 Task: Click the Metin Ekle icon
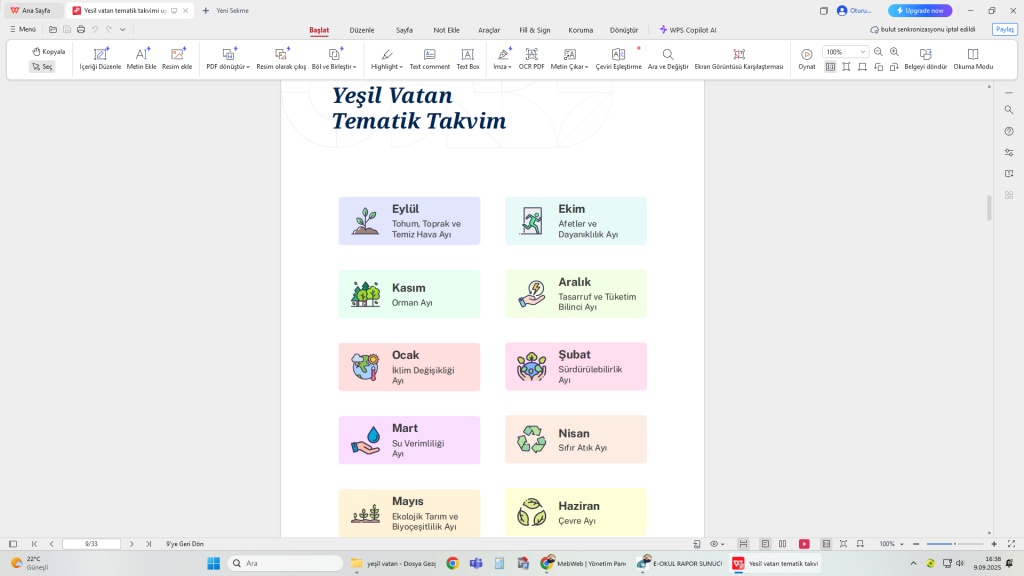coord(142,54)
